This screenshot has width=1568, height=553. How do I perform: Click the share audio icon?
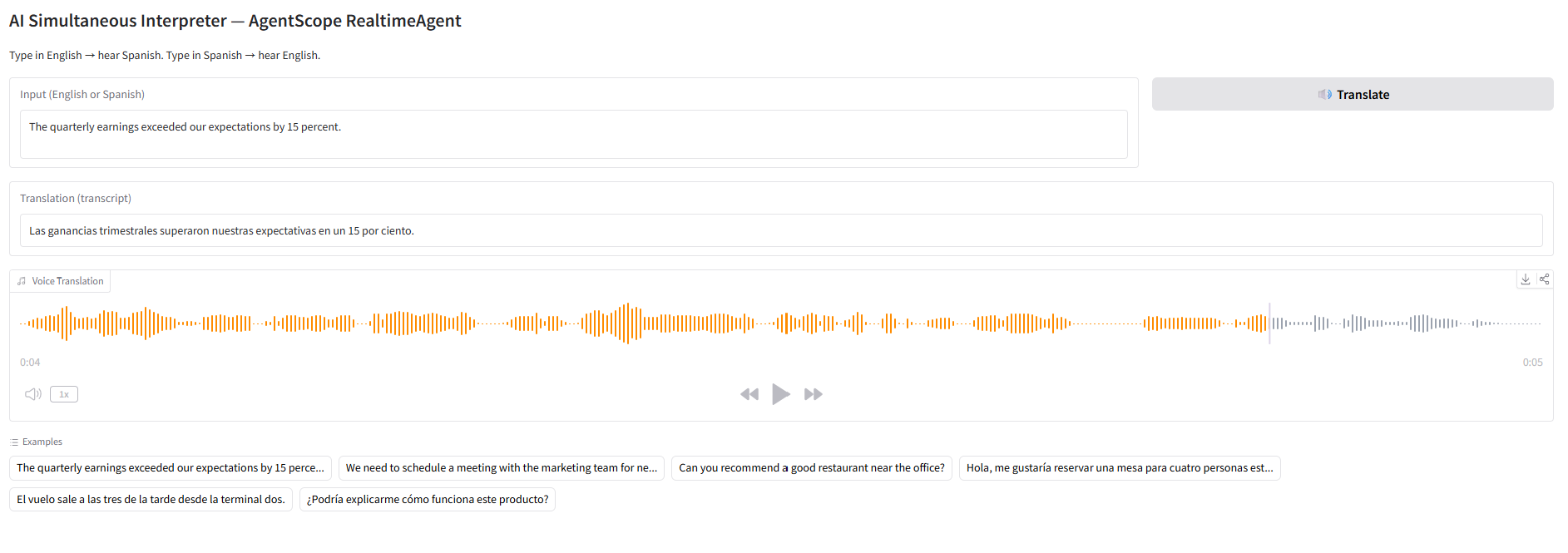1544,279
